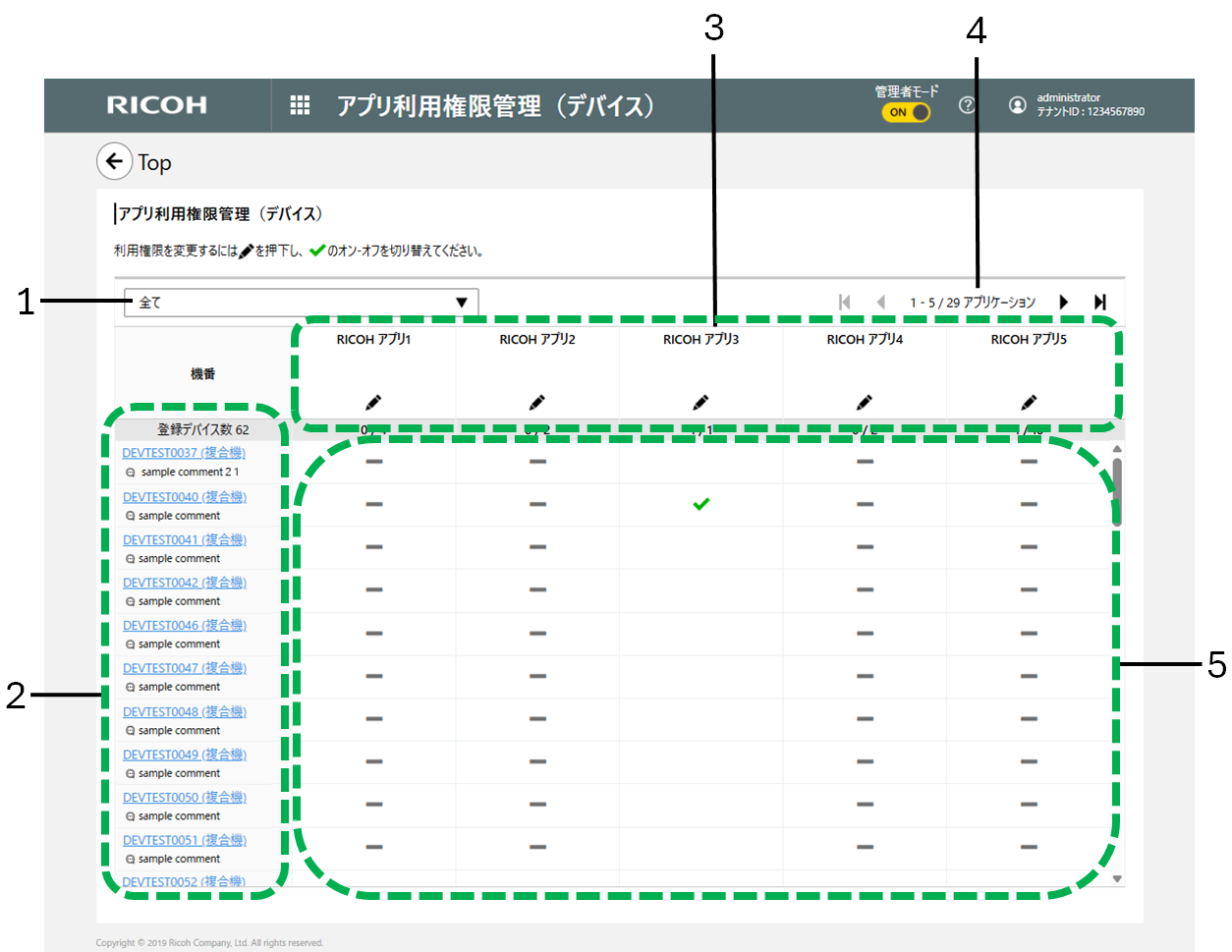
Task: Open the 全て filter dropdown
Action: pos(301,303)
